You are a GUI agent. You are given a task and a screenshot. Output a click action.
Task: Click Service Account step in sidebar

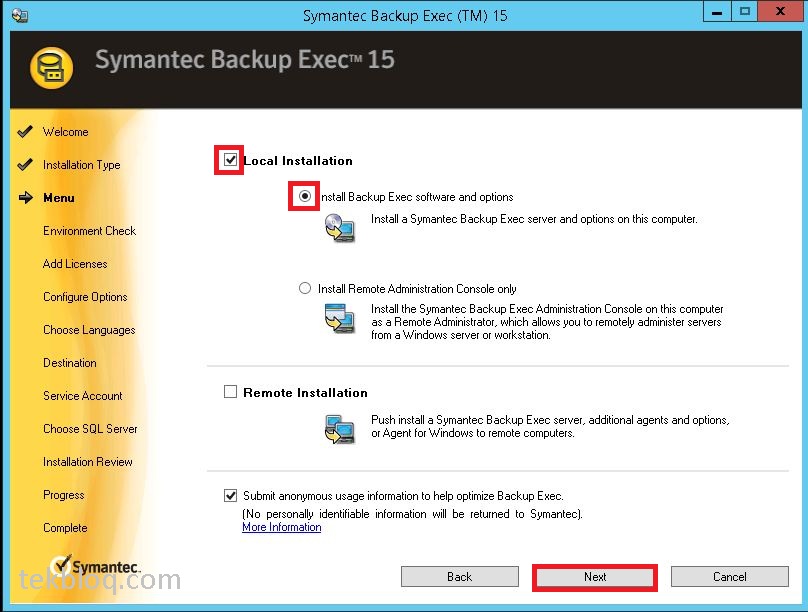click(x=83, y=396)
